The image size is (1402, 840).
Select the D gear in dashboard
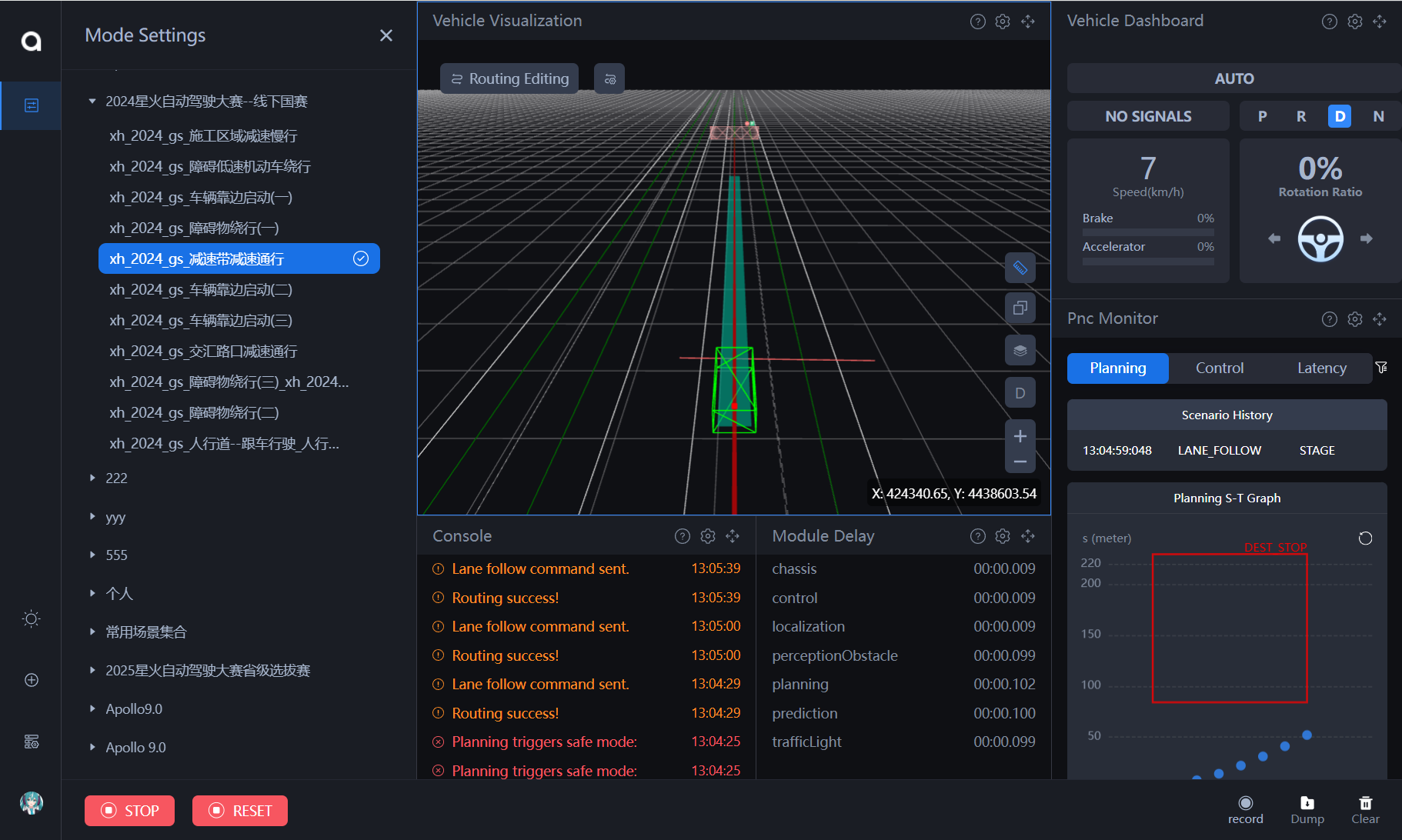point(1339,116)
